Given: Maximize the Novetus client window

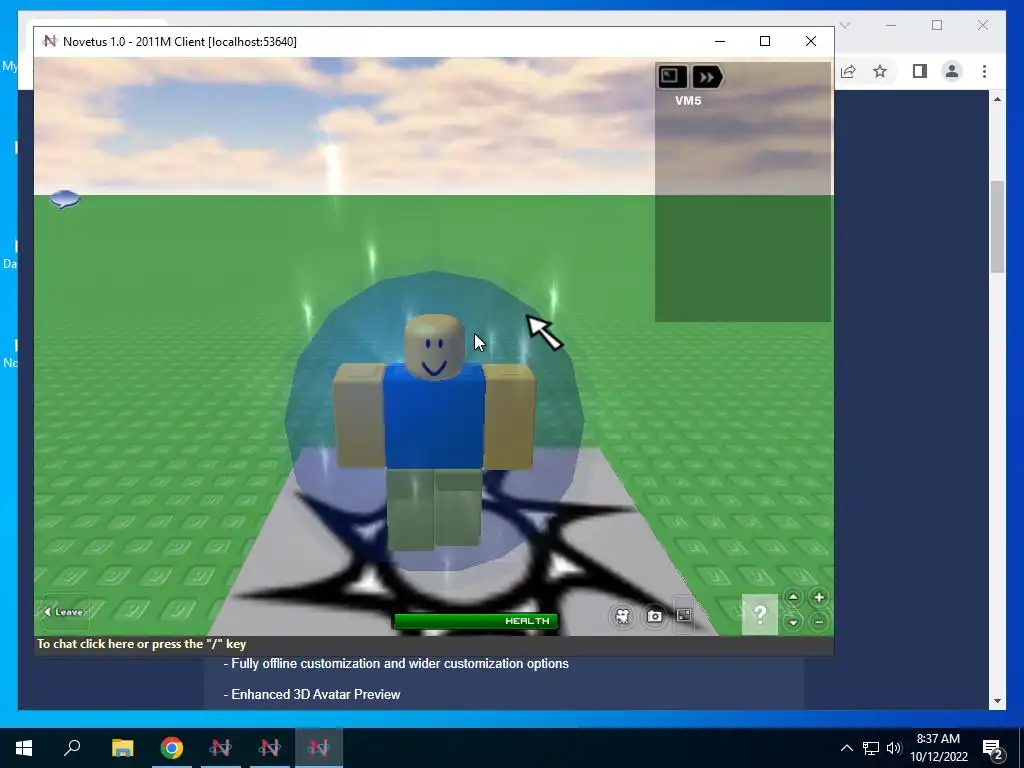Looking at the screenshot, I should (x=765, y=41).
